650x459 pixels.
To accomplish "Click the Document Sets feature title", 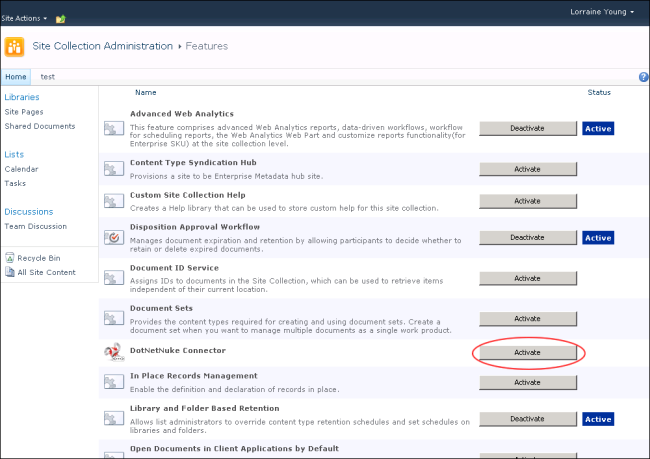I will pyautogui.click(x=161, y=308).
